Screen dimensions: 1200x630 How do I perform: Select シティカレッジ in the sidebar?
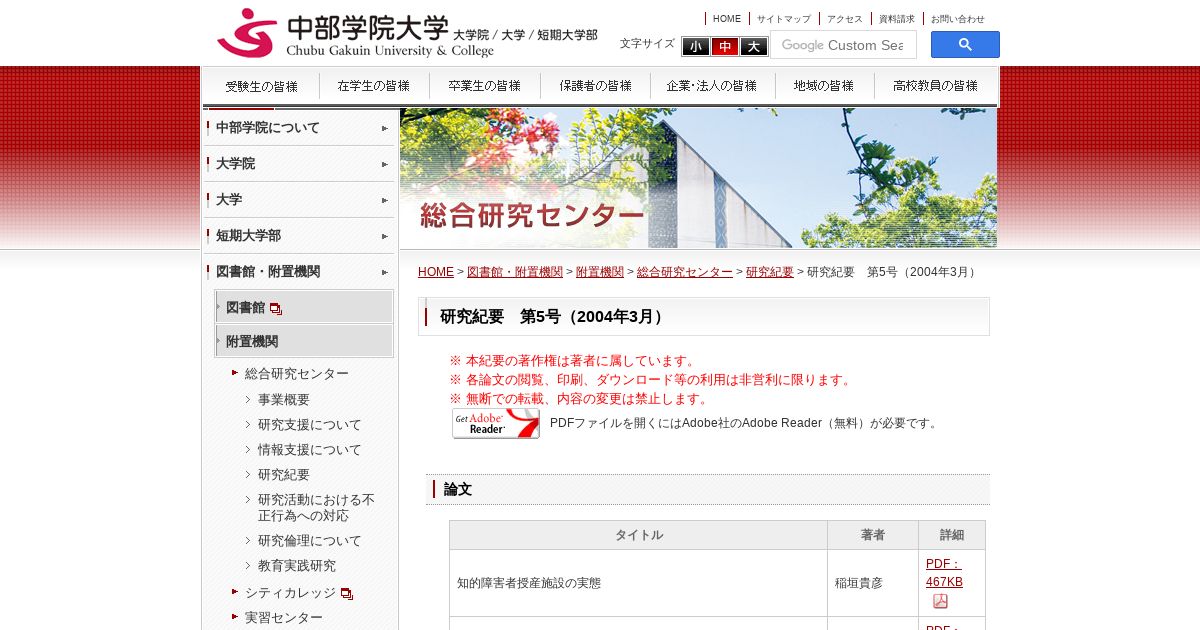pos(290,593)
